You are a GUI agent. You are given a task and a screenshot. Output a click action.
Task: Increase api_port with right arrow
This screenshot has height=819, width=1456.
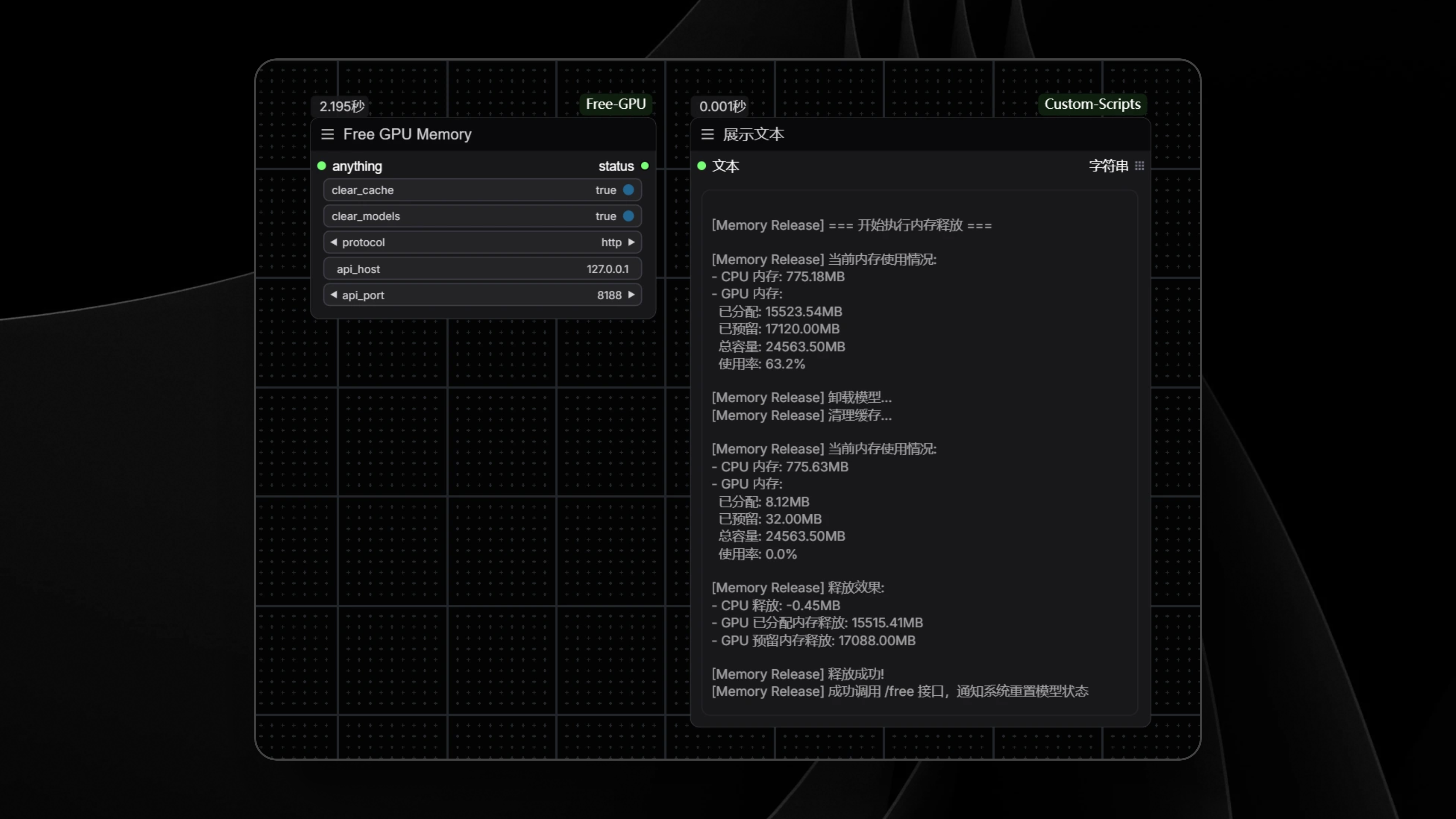point(631,295)
